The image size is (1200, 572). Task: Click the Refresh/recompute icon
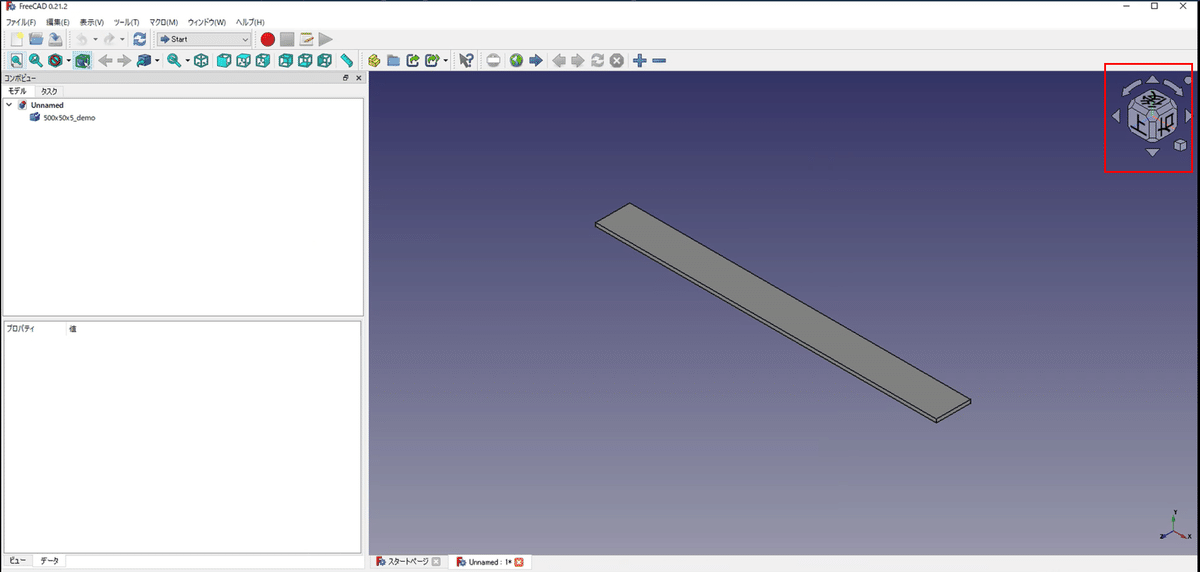click(x=139, y=39)
